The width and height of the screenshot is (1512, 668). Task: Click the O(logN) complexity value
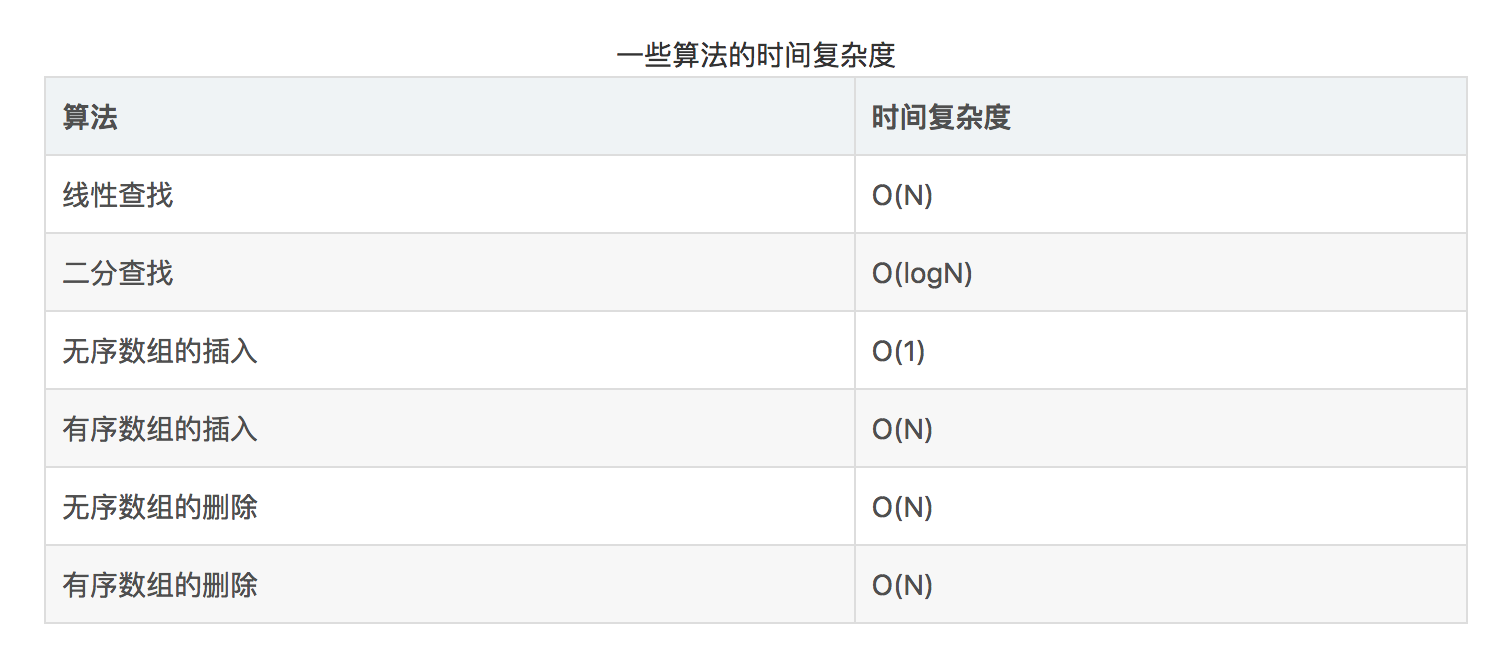point(922,273)
